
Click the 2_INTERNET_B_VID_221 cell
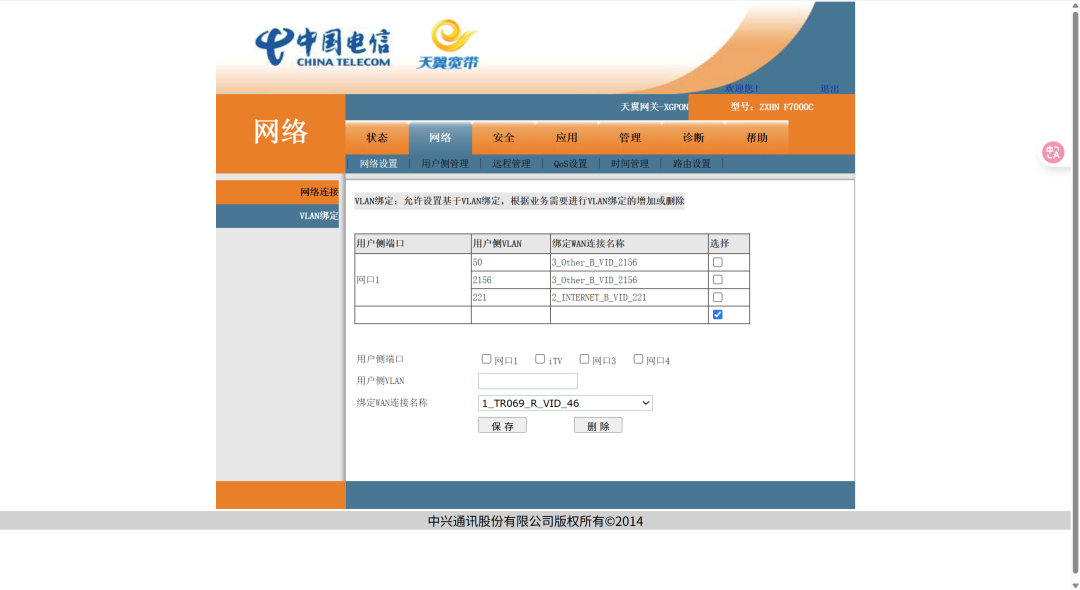coord(629,297)
